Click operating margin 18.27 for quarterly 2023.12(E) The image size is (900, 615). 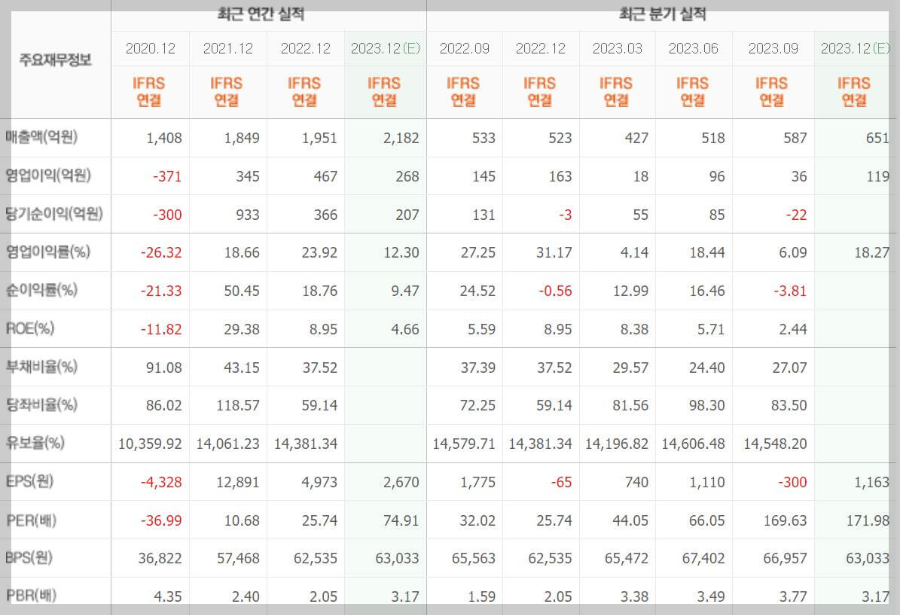(x=872, y=253)
